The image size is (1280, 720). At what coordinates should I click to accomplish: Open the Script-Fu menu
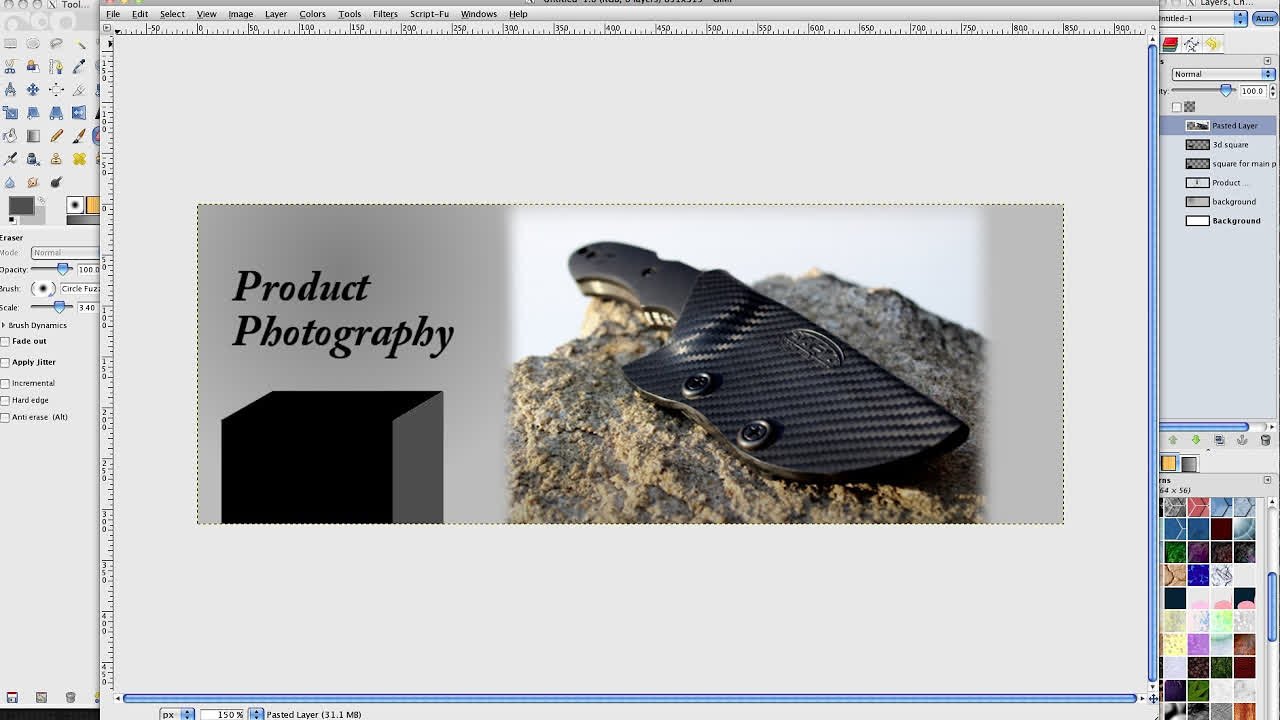pos(429,14)
